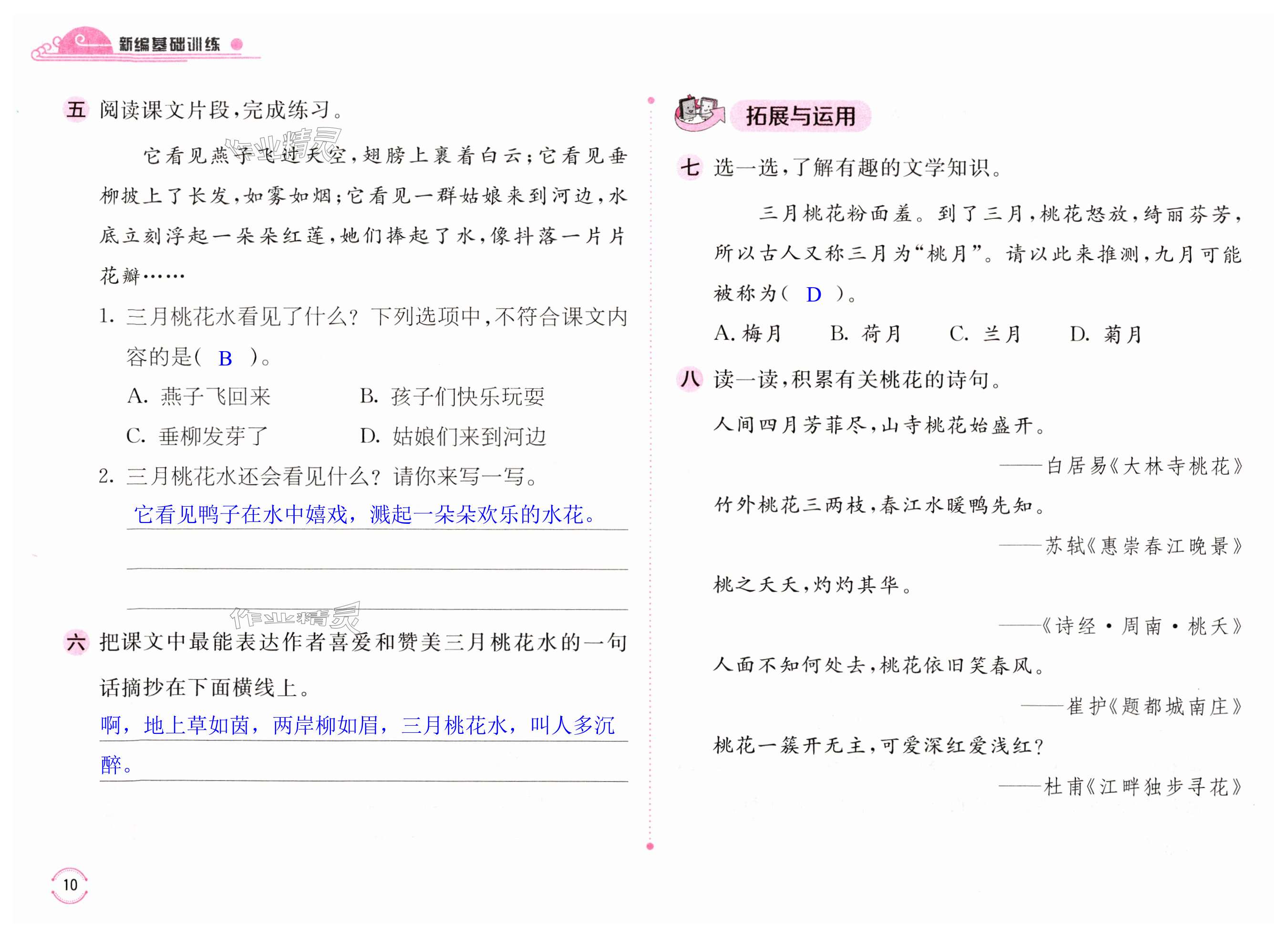
Task: Select option B. 孩子们快乐玩耍
Action: point(452,396)
